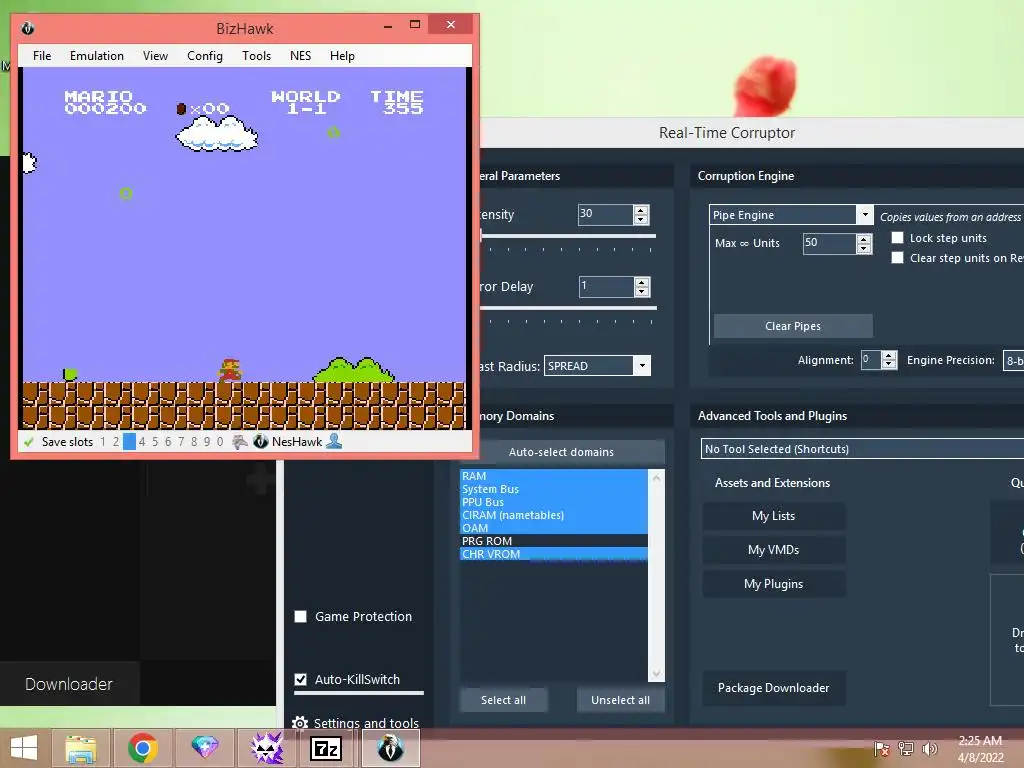The width and height of the screenshot is (1024, 768).
Task: Click the green checkmark in BizHawk status bar
Action: point(28,442)
